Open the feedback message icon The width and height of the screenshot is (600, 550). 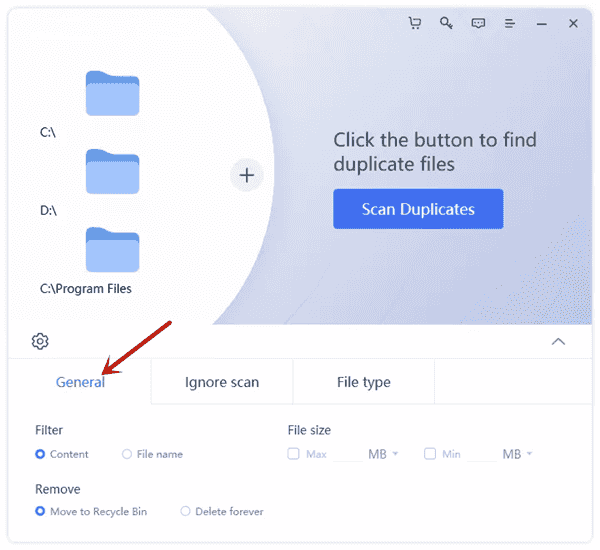coord(478,23)
